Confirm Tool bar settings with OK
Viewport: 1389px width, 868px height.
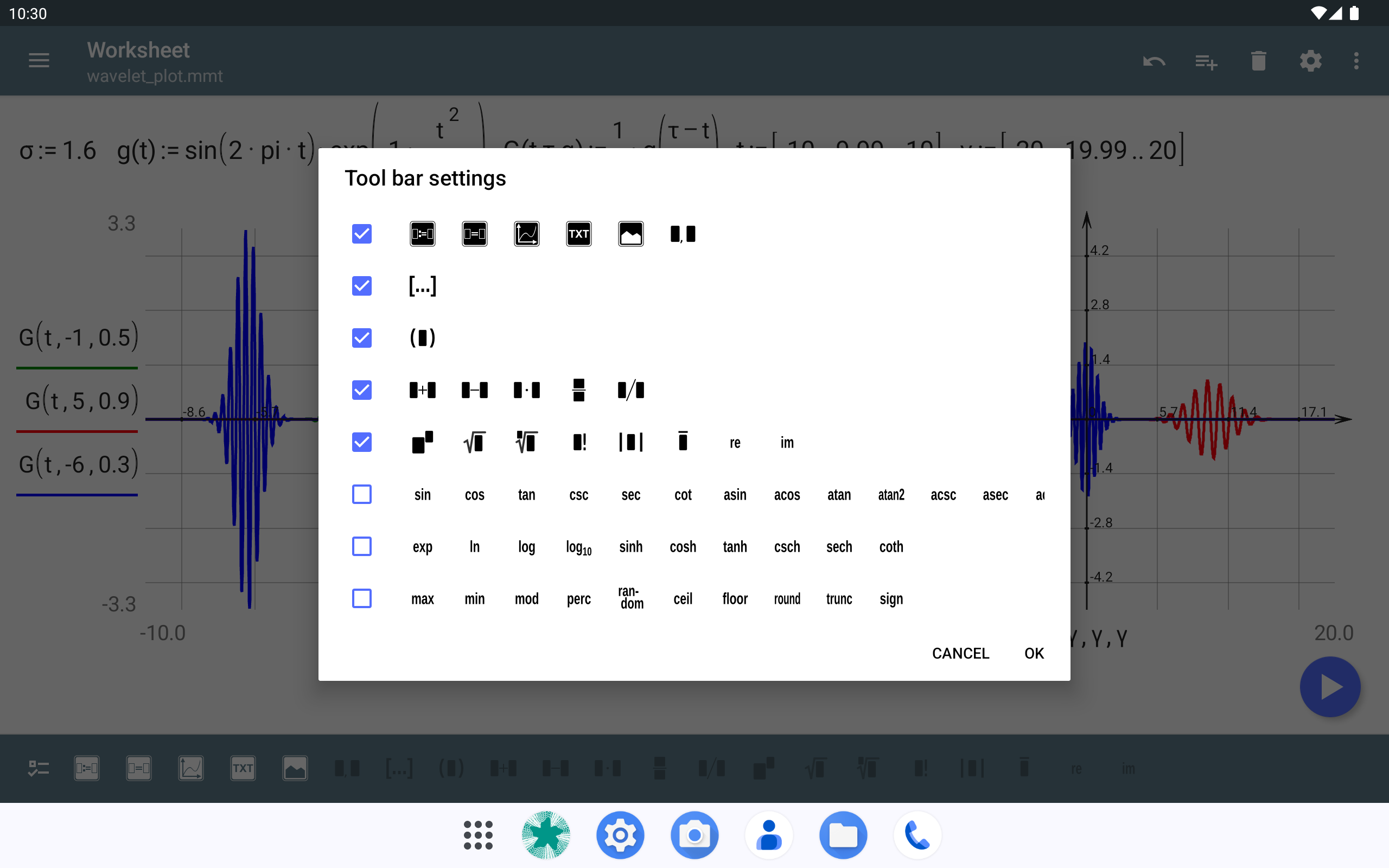1034,653
